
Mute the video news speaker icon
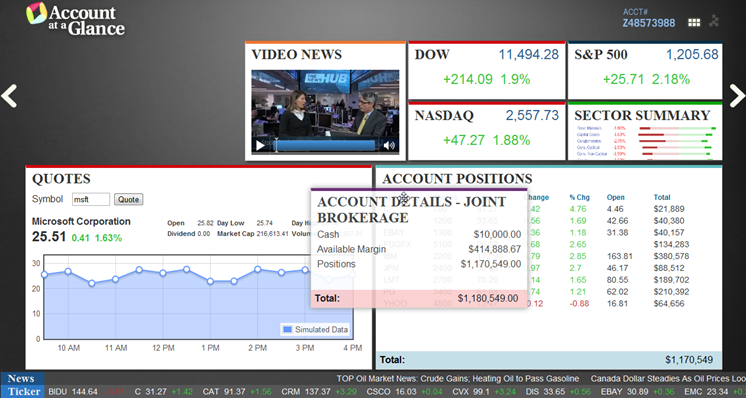point(389,146)
